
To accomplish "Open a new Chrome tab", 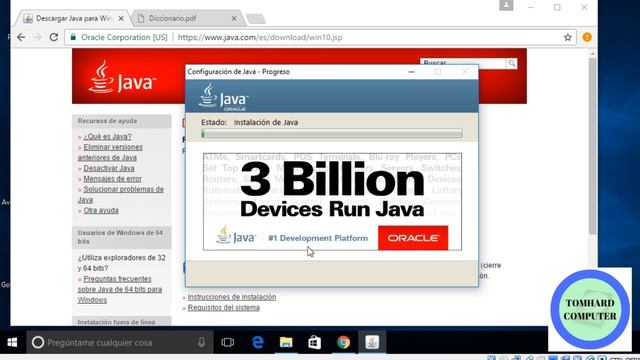I will point(256,19).
